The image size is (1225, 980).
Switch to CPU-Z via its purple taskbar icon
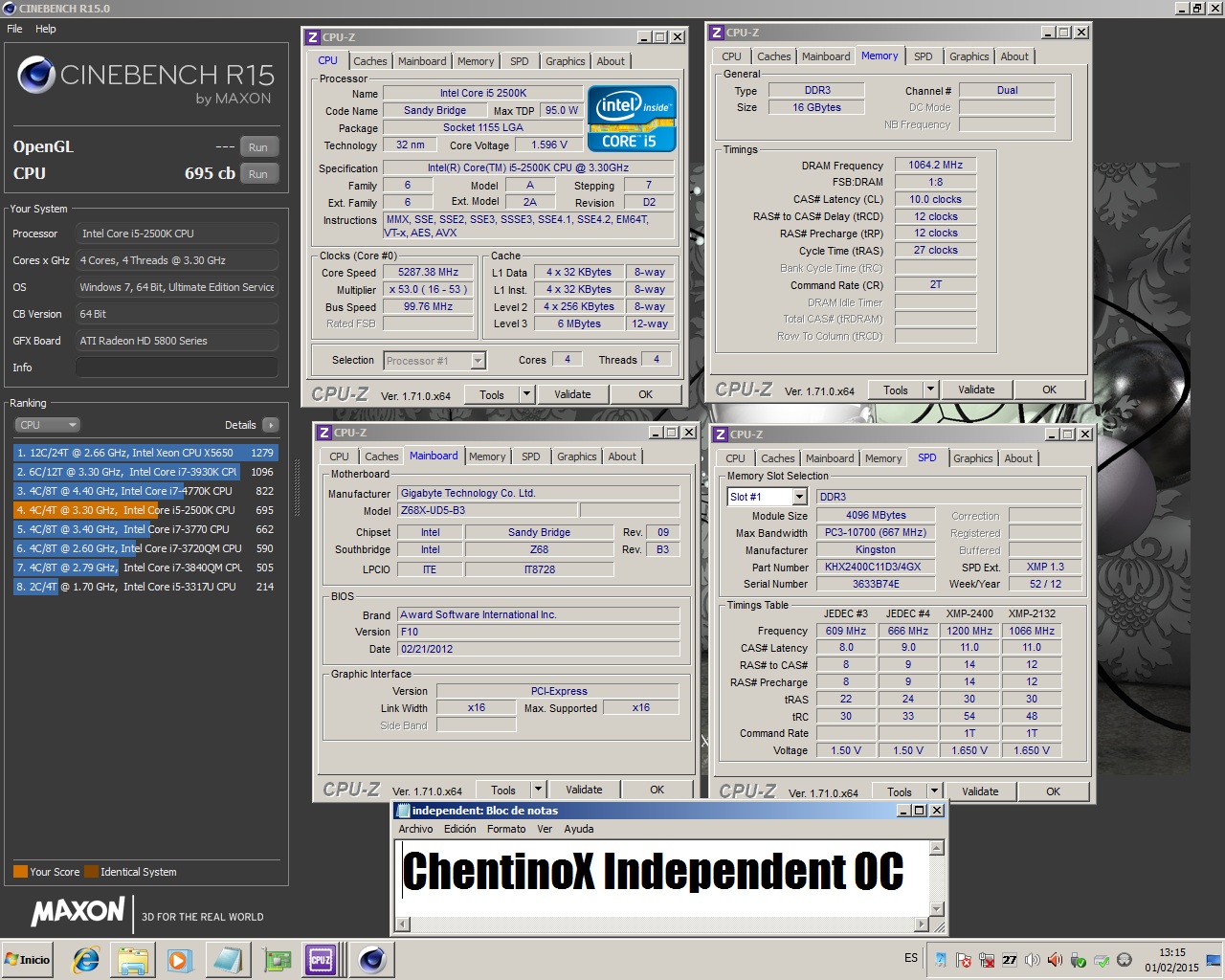320,960
